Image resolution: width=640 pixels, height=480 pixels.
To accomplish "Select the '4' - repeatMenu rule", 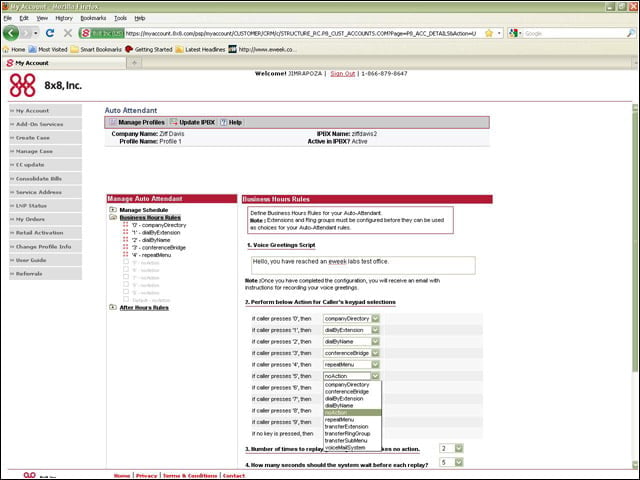I will [151, 255].
